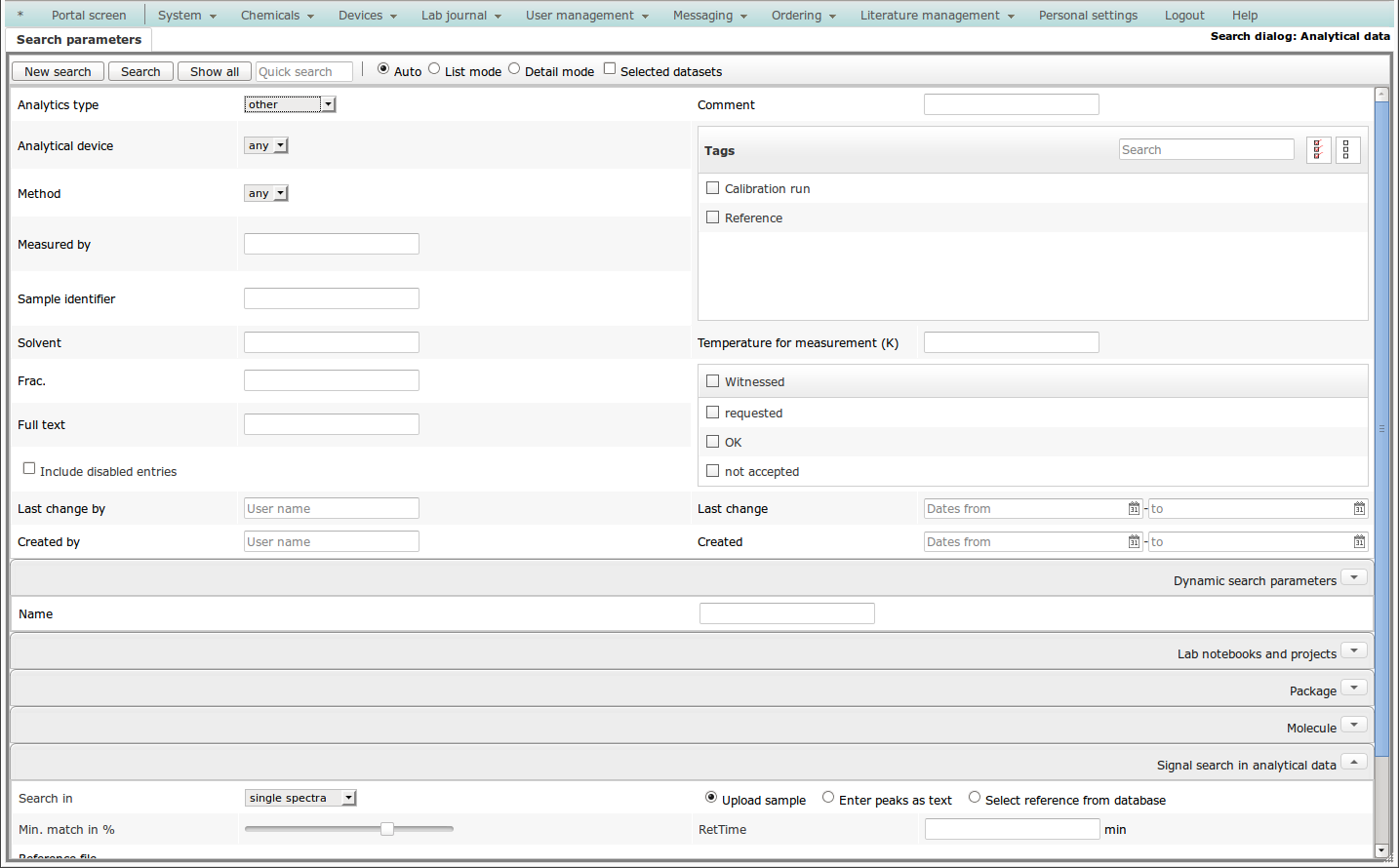Open the Last change 'Dates from' calendar icon
The width and height of the screenshot is (1399, 868).
pyautogui.click(x=1134, y=509)
